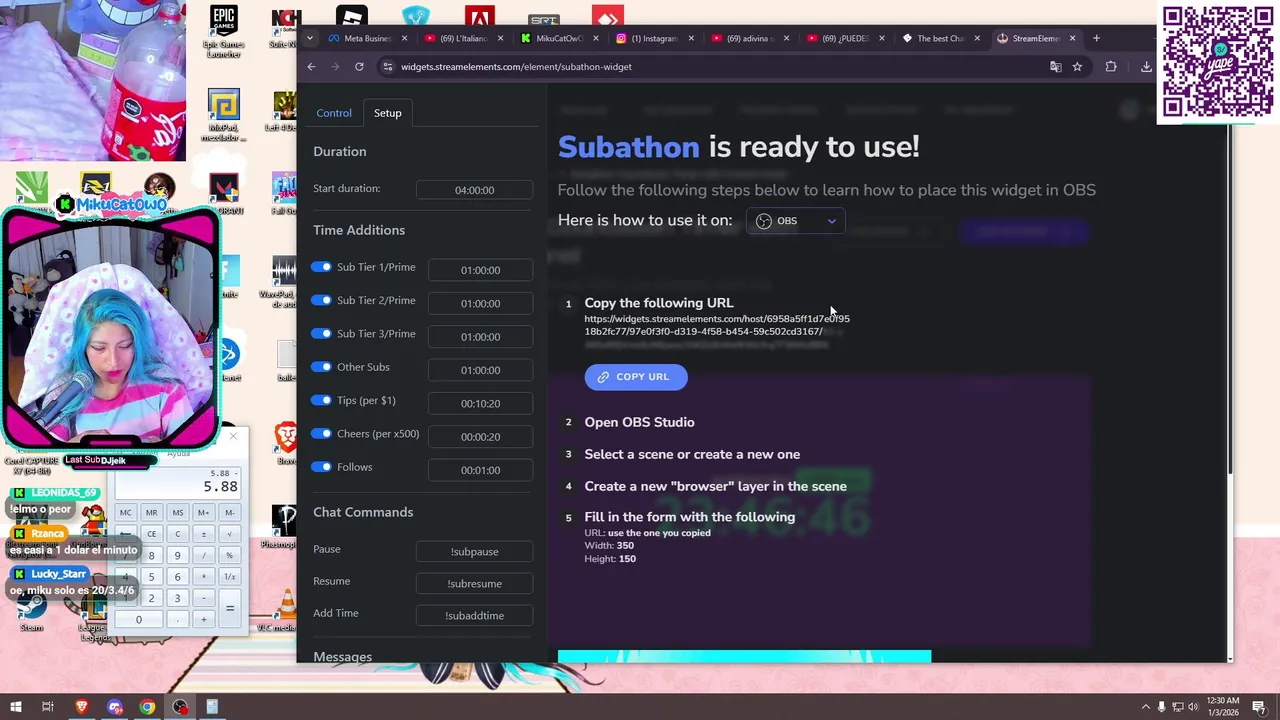
Task: Open Valorant desktop shortcut
Action: click(224, 195)
